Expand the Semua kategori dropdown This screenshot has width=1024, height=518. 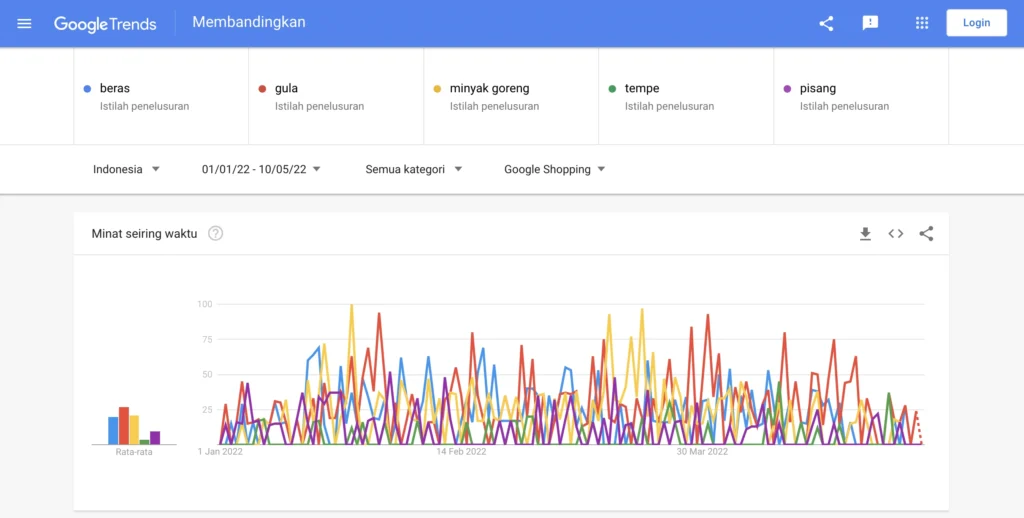[413, 169]
